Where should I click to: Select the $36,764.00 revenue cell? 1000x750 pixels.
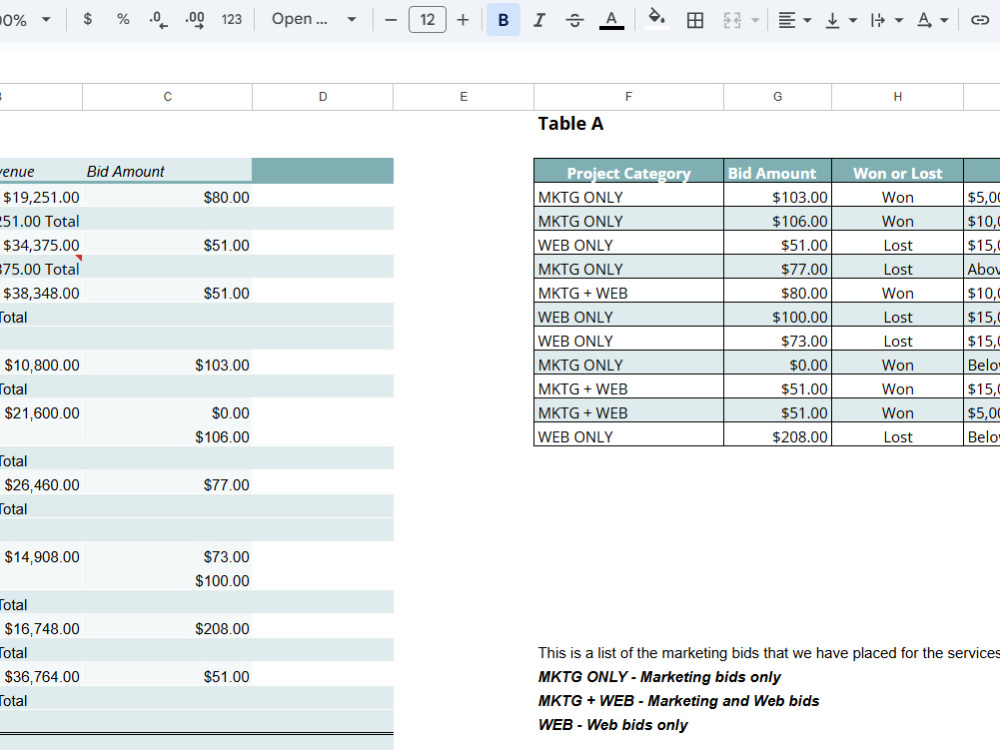pyautogui.click(x=41, y=676)
